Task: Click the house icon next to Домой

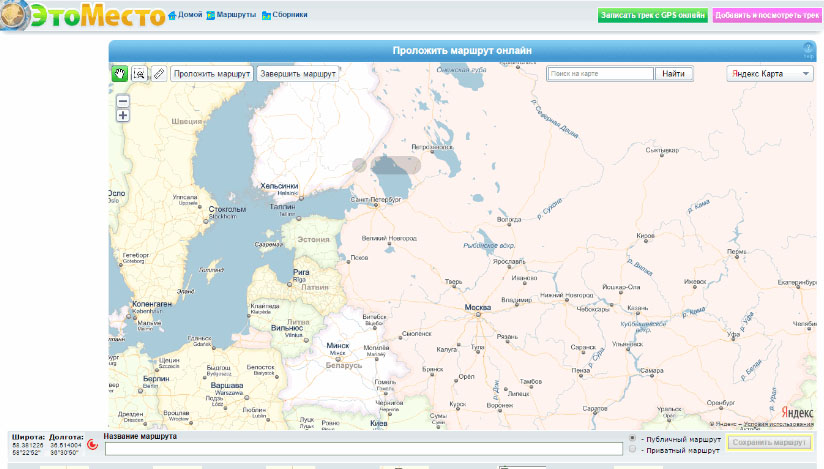Action: tap(172, 15)
